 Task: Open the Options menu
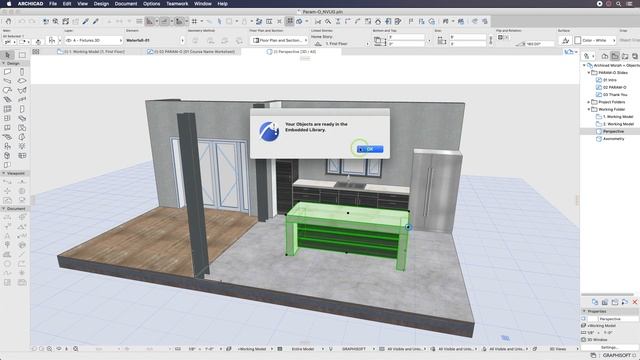tap(151, 4)
